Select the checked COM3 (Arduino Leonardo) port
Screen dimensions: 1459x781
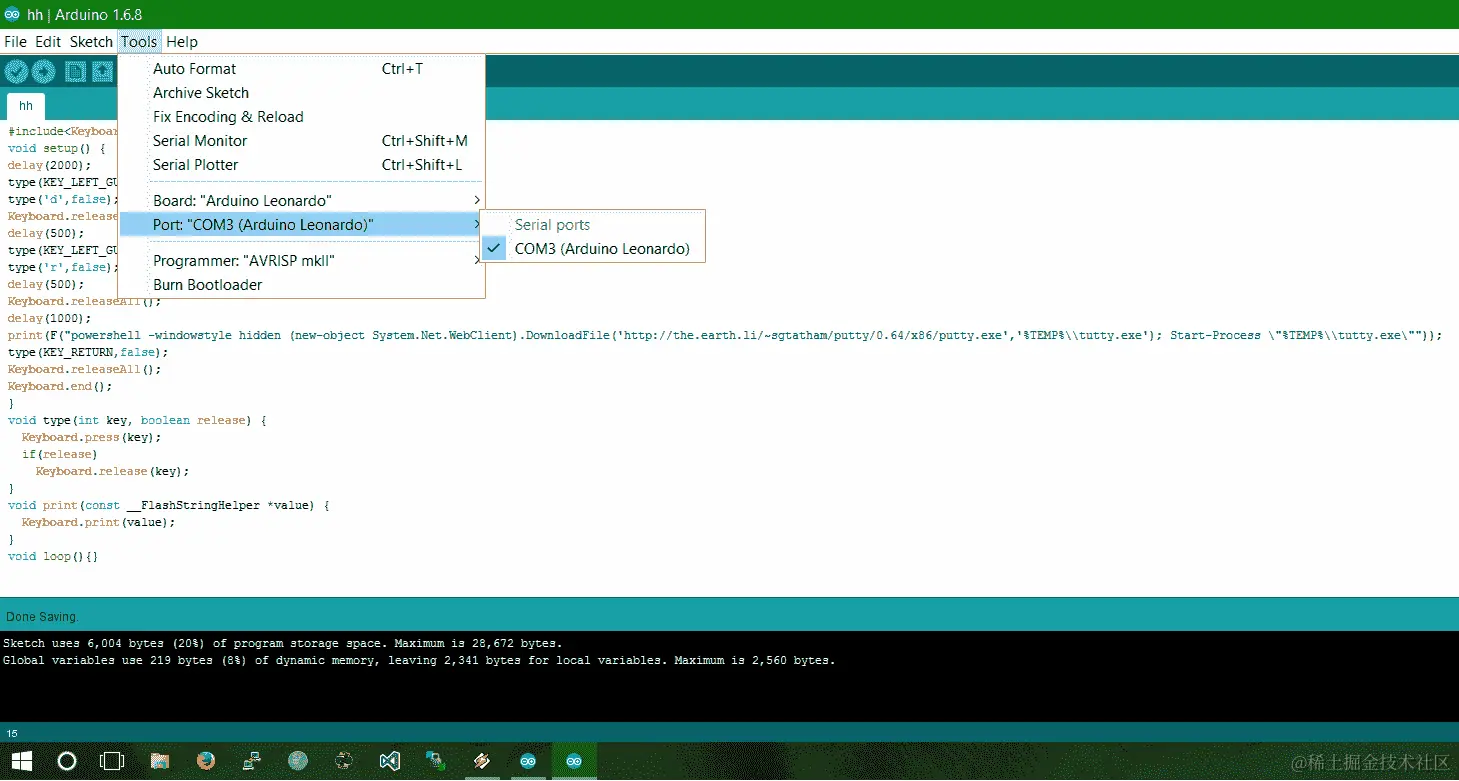click(x=593, y=249)
